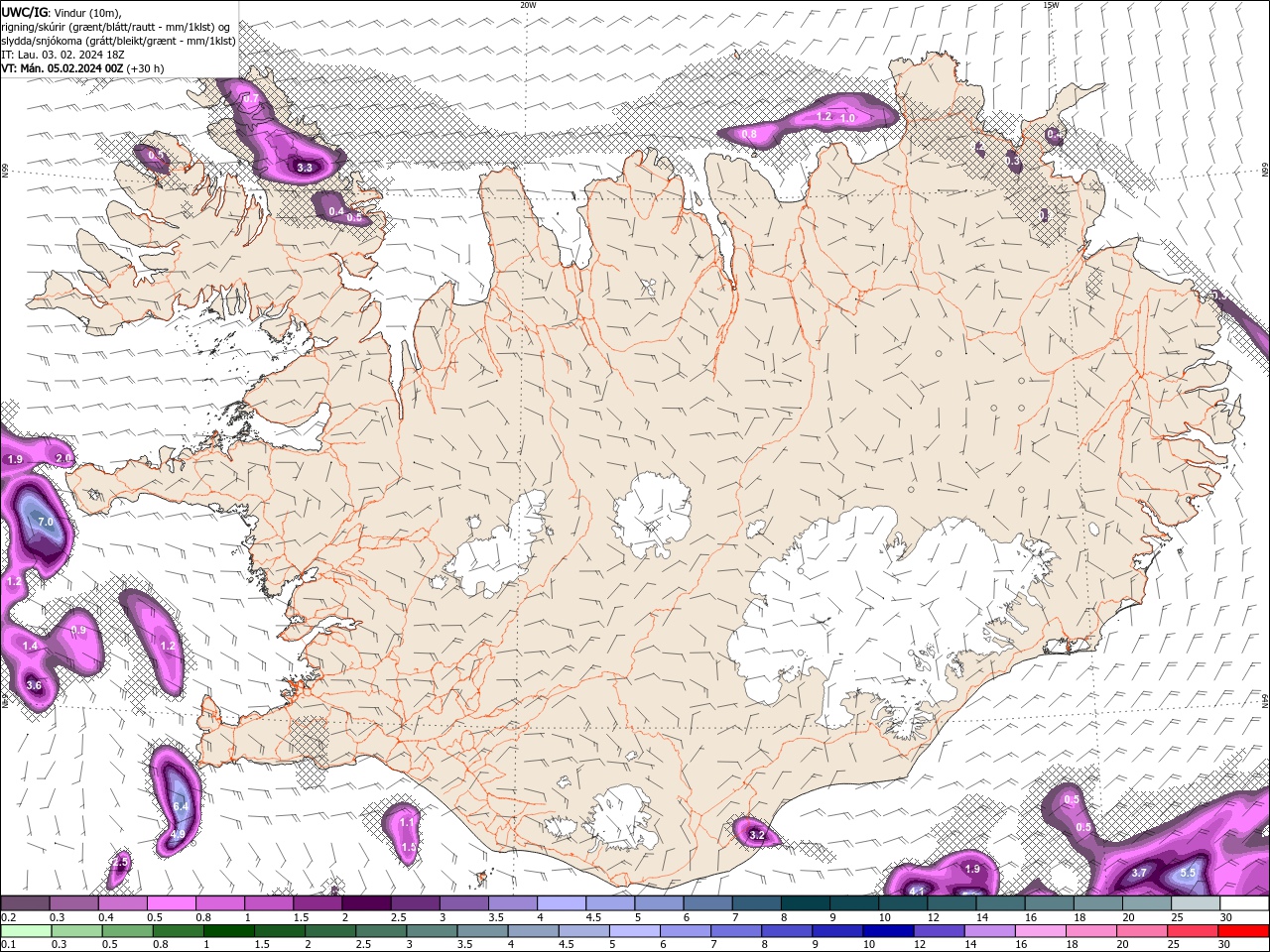Select the darkest green 1 swatch in the rain legend
The width and height of the screenshot is (1270, 952).
228,931
